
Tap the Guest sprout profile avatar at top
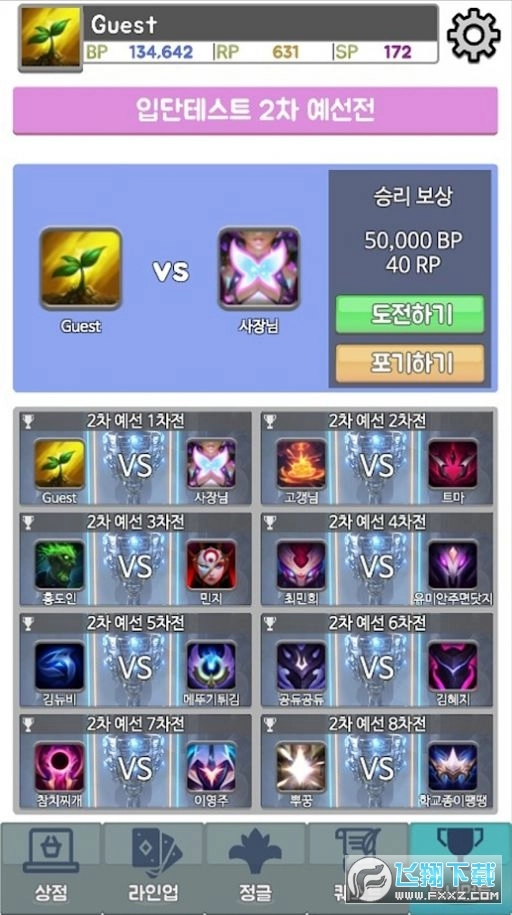click(x=50, y=37)
